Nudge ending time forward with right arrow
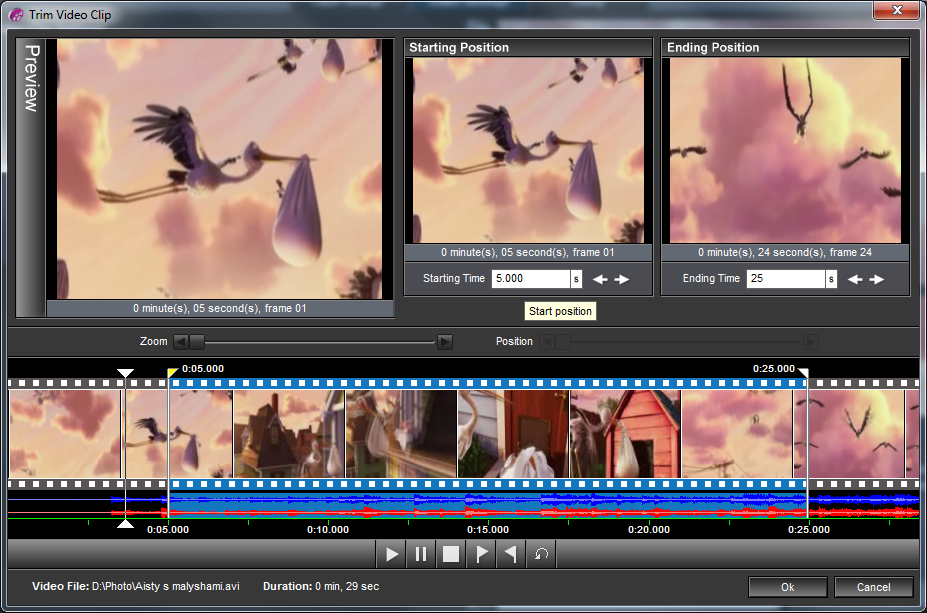927x613 pixels. [x=877, y=279]
